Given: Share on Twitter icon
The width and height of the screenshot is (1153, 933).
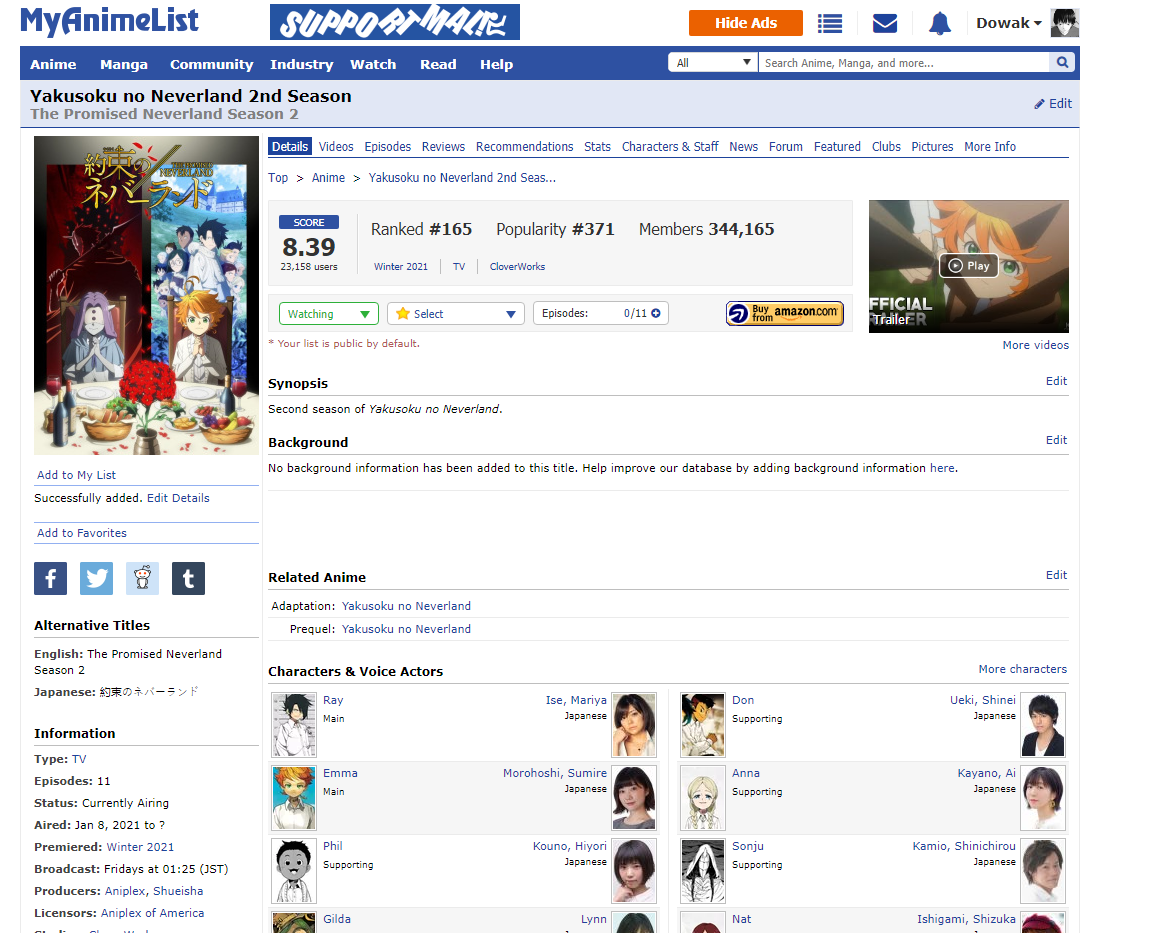Looking at the screenshot, I should [96, 579].
